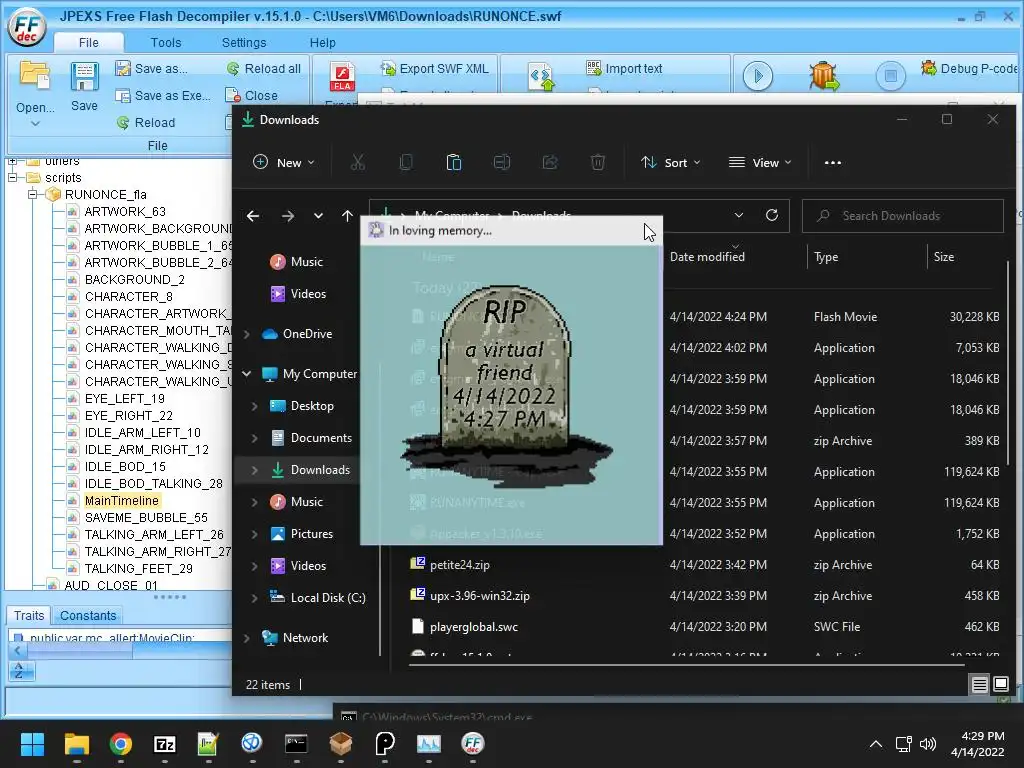This screenshot has height=768, width=1024.
Task: Switch to the Constants tab
Action: (88, 615)
